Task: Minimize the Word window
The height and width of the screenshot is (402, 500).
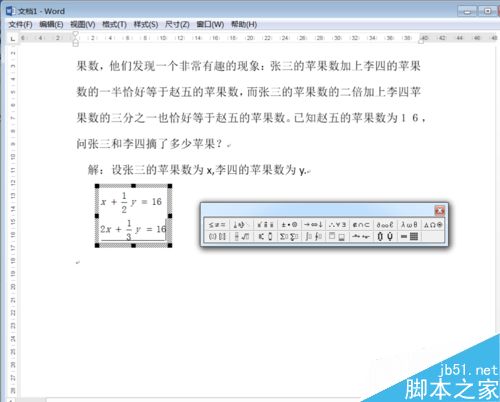Action: coord(467,11)
